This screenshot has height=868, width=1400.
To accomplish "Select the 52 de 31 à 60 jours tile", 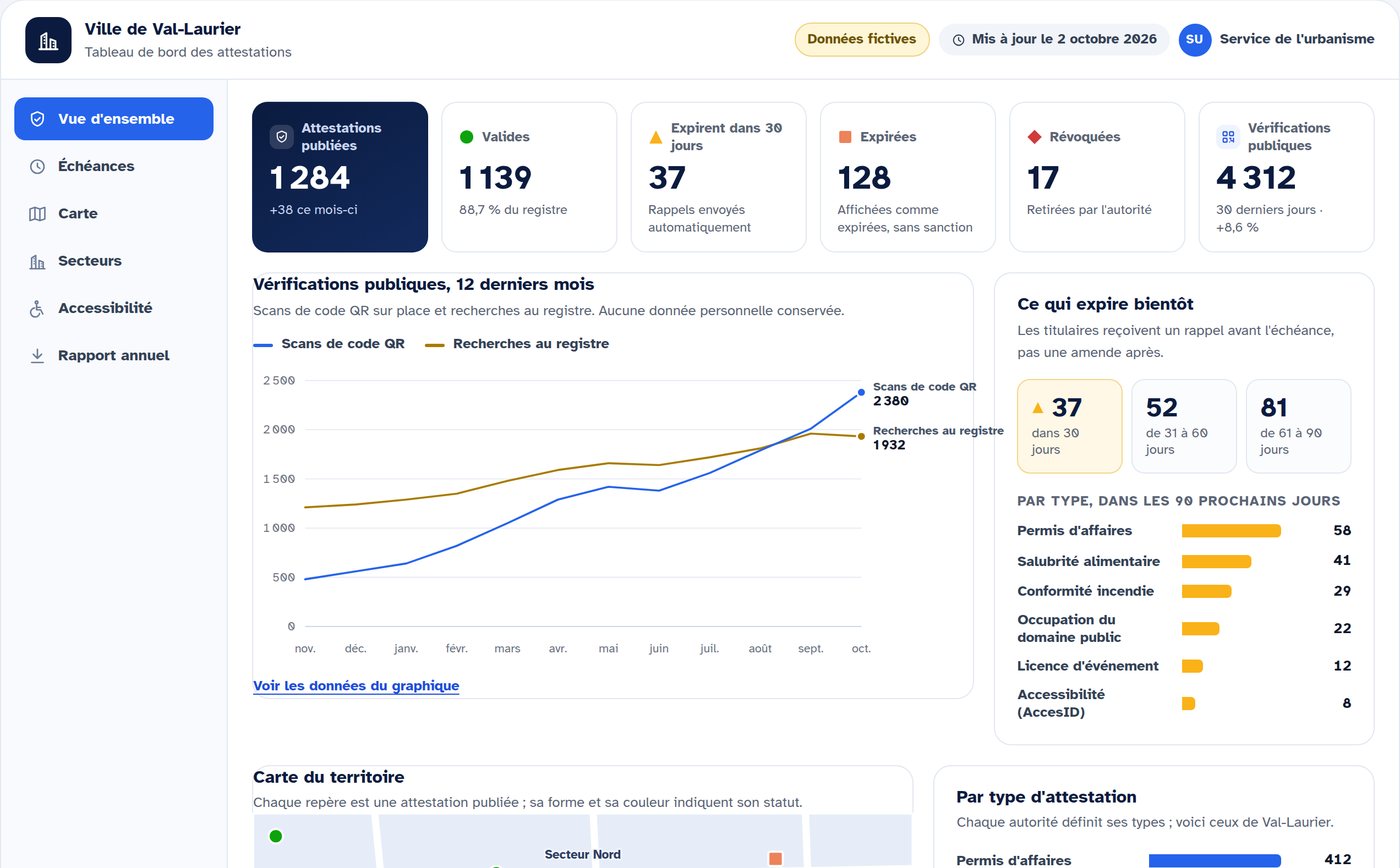I will pos(1184,426).
